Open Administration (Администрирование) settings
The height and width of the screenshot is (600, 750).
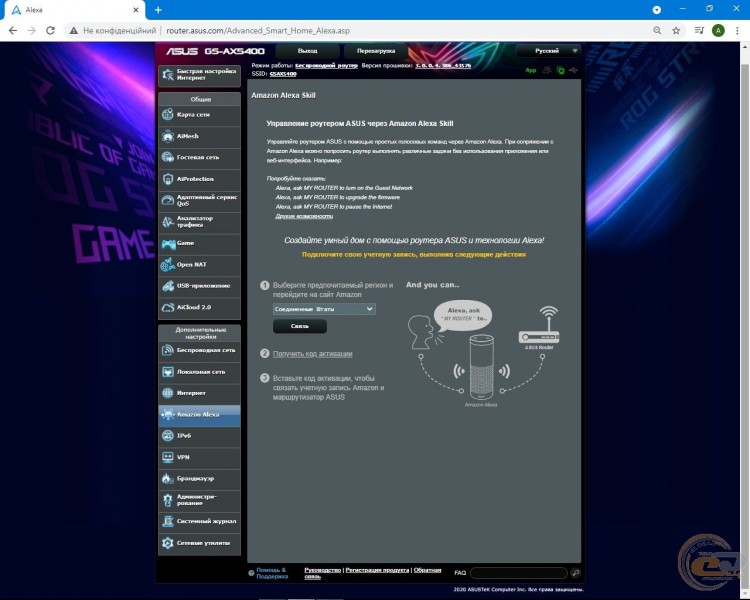pos(199,500)
